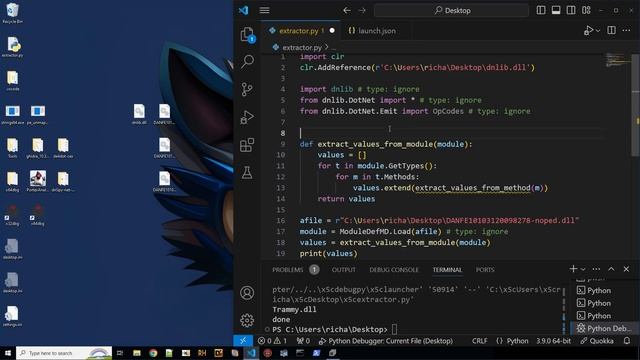Click extractor.py in the breadcrumb
The height and width of the screenshot is (360, 640).
point(302,47)
